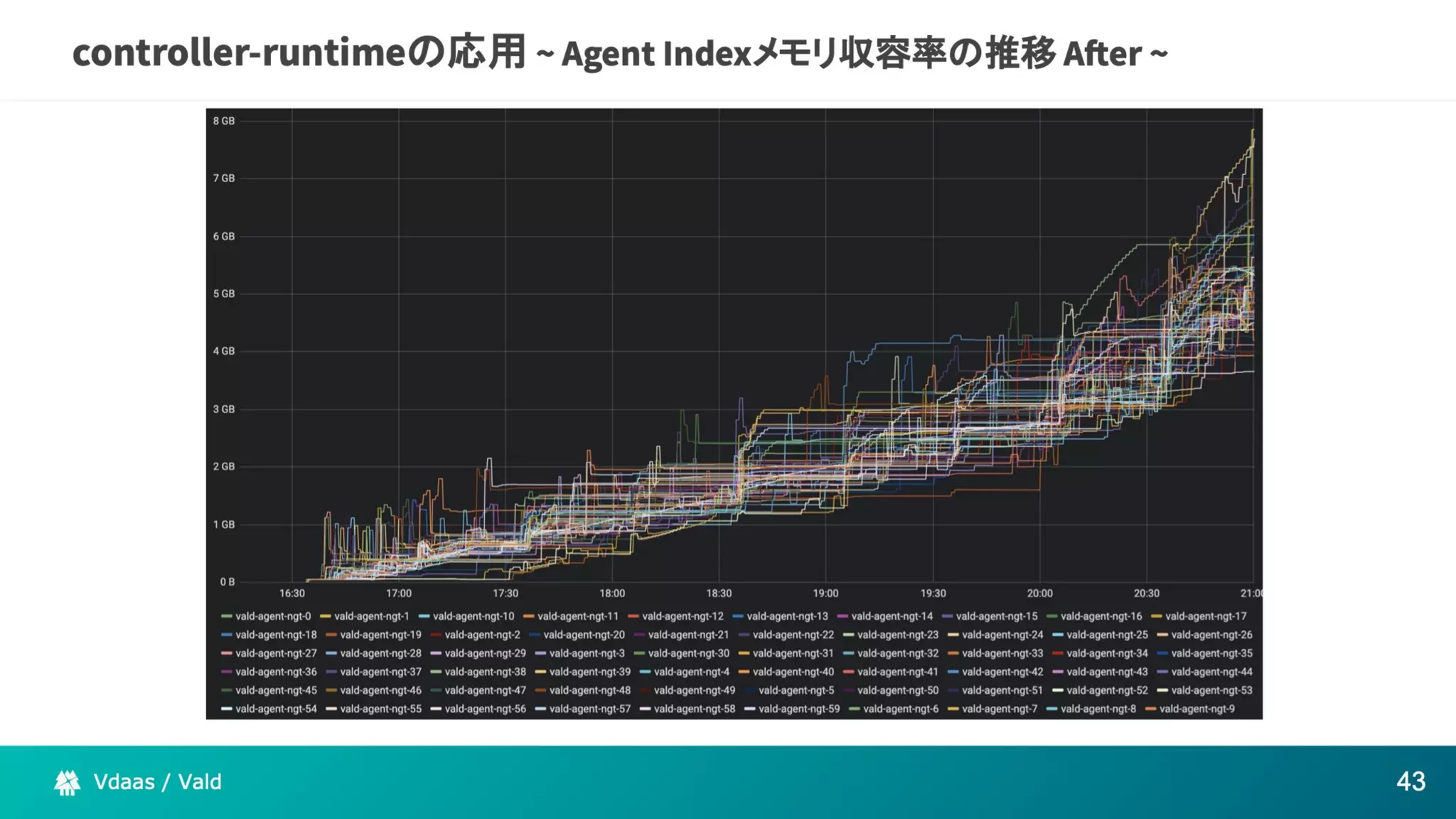Click vald-agent-ngt-17 legend color swatch
1456x819 pixels.
coord(1156,616)
